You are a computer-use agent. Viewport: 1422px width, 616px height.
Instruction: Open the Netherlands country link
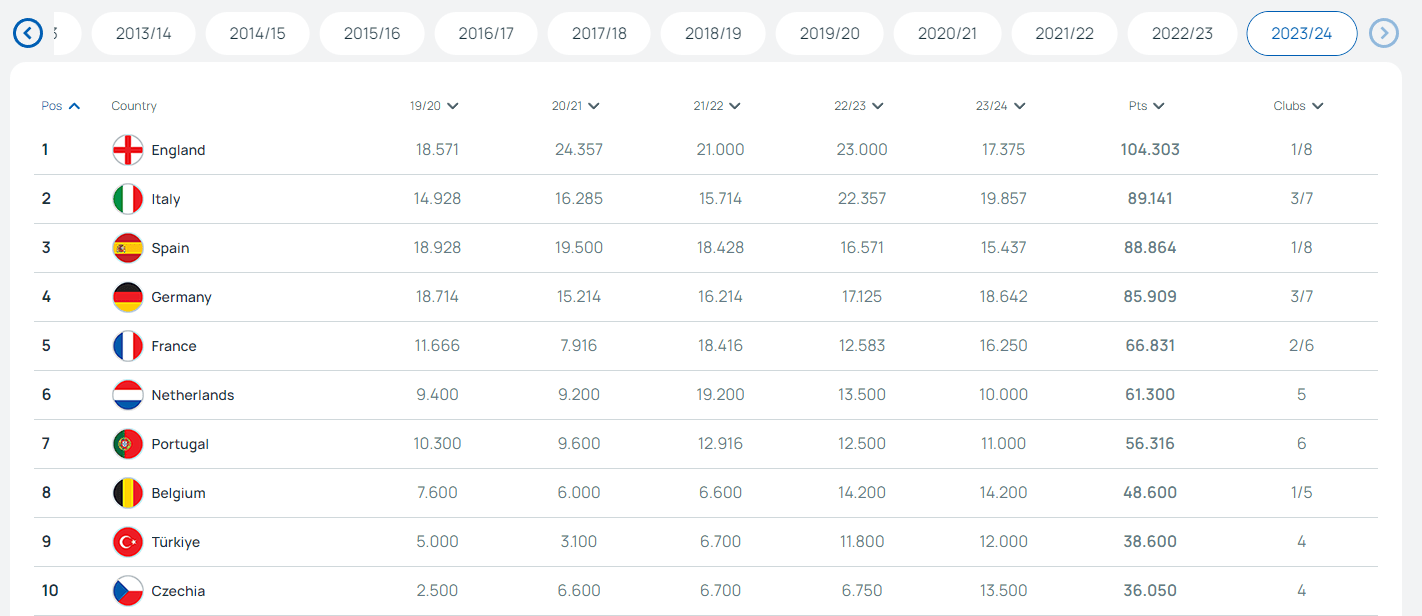tap(193, 395)
